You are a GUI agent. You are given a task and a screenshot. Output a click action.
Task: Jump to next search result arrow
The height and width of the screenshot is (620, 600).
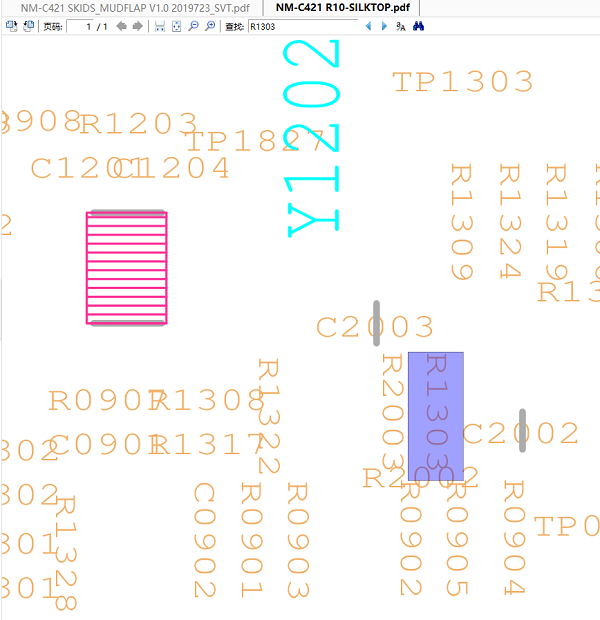coord(384,26)
